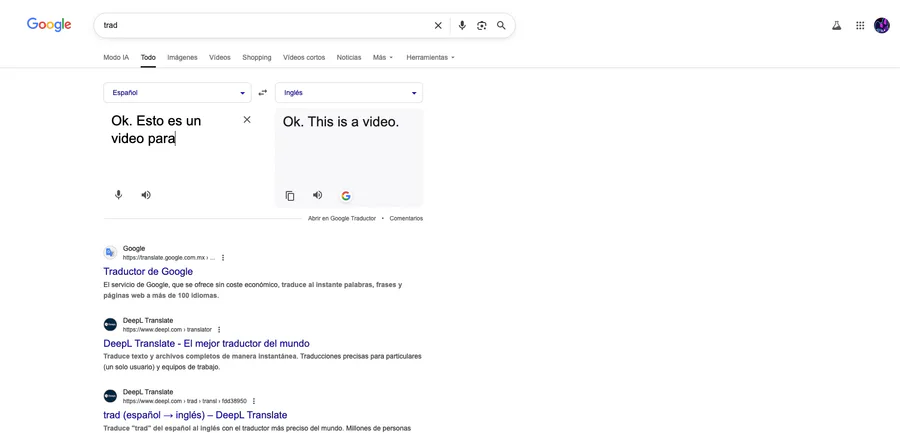Open Search Labs flask icon
Image resolution: width=900 pixels, height=433 pixels.
[x=836, y=25]
